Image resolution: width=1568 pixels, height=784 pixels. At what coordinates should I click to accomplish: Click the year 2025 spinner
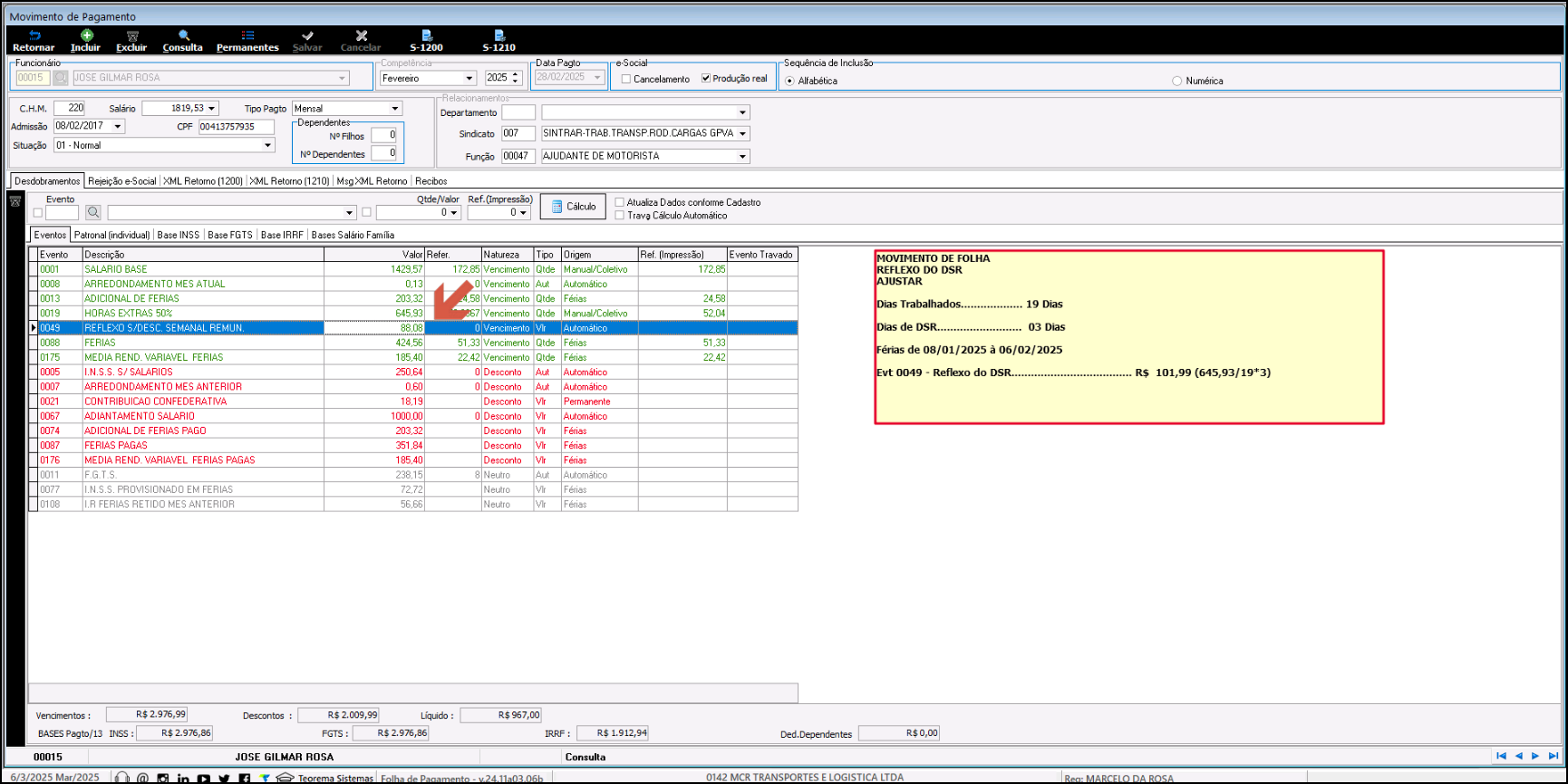pyautogui.click(x=516, y=78)
